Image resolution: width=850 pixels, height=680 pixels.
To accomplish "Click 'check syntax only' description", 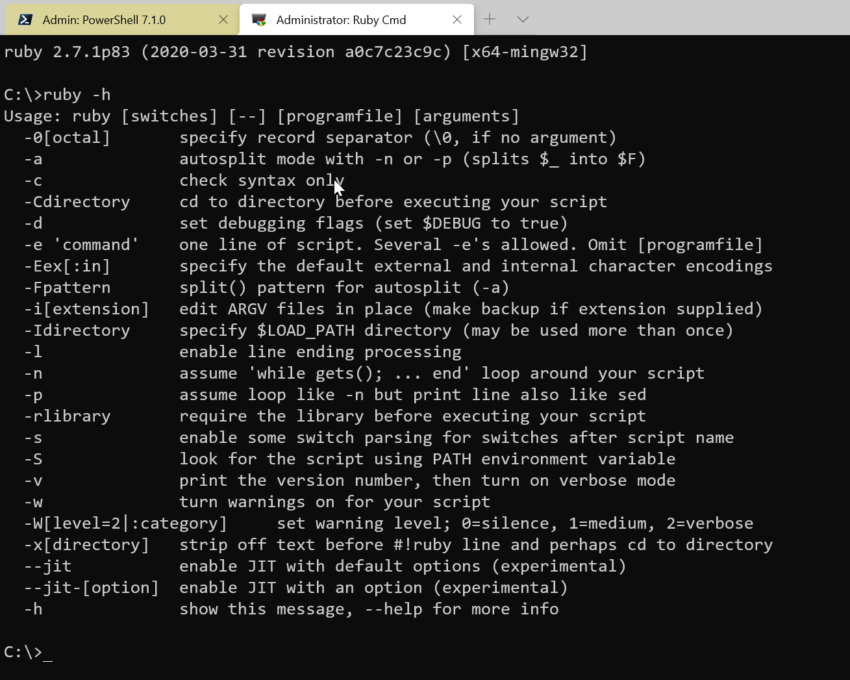I will pyautogui.click(x=262, y=181).
